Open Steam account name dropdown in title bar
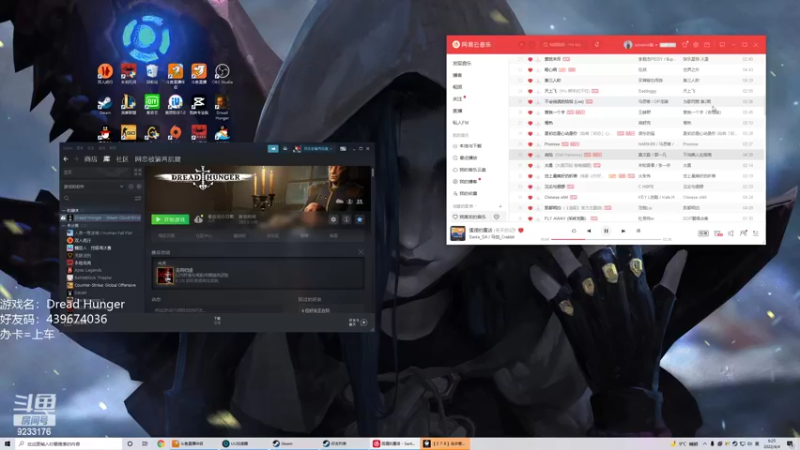The width and height of the screenshot is (800, 450). (318, 148)
